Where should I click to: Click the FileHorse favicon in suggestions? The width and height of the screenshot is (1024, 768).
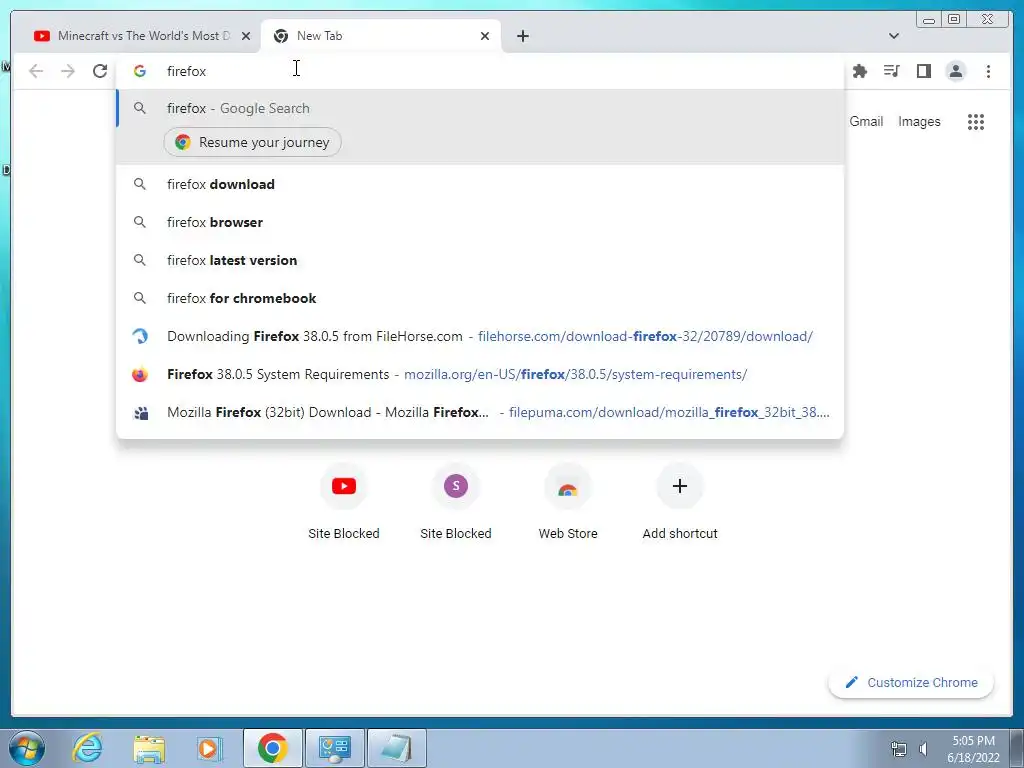click(x=140, y=336)
